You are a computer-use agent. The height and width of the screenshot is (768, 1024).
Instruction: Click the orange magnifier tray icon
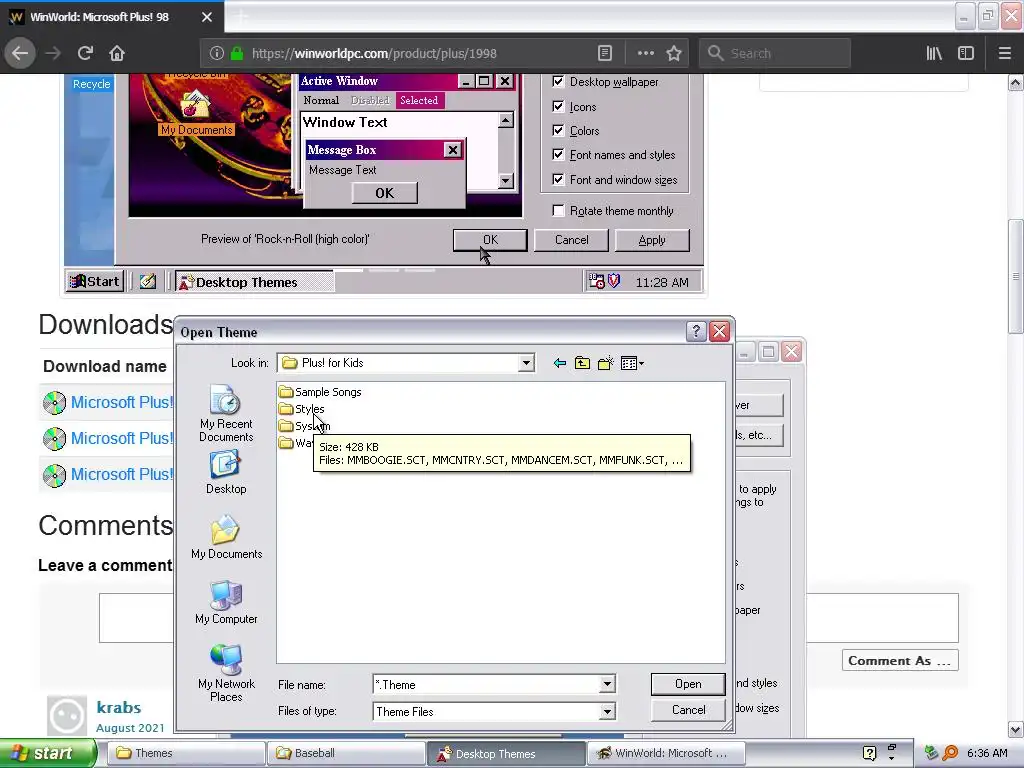coord(950,753)
